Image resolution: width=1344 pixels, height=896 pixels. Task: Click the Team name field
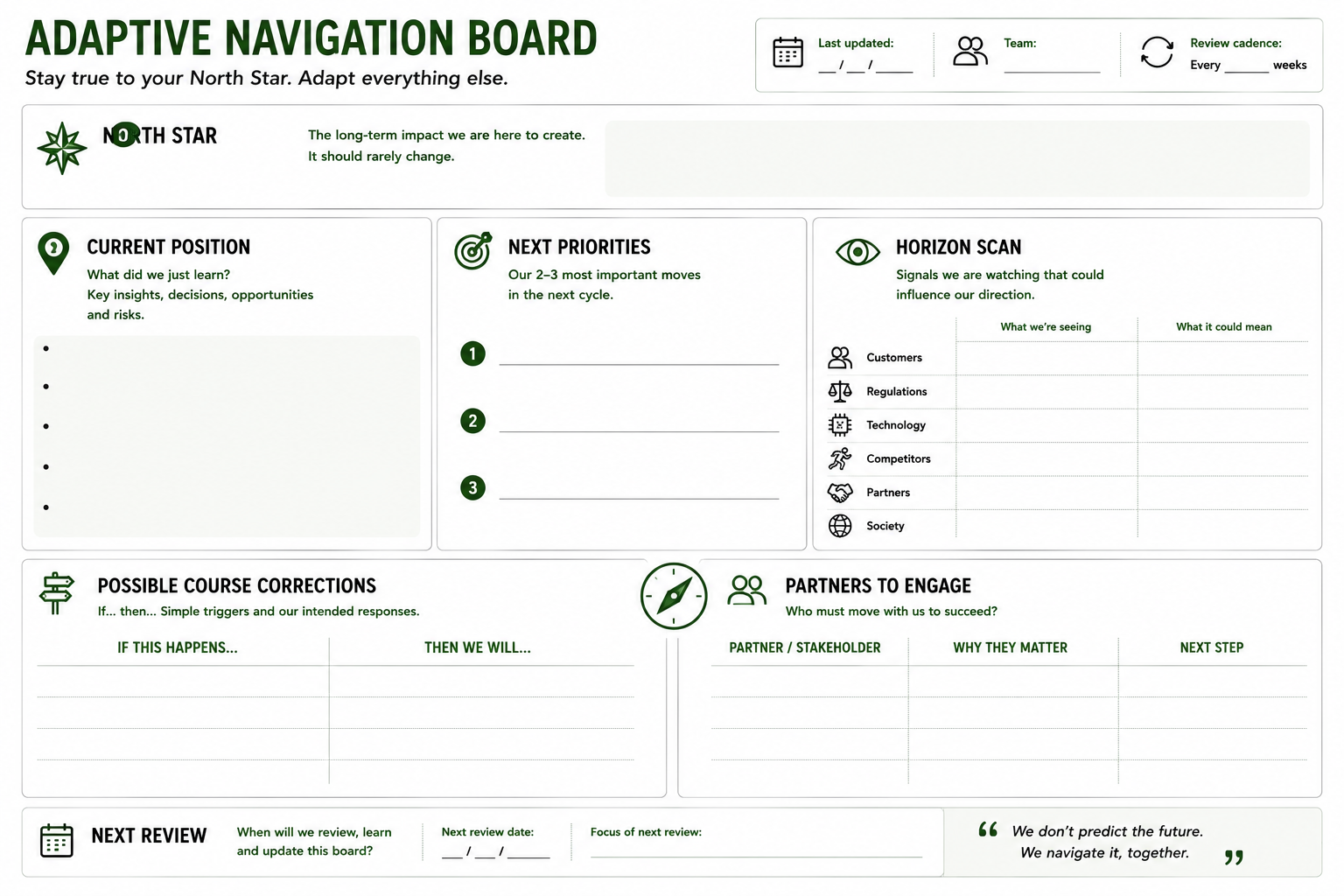click(1052, 66)
